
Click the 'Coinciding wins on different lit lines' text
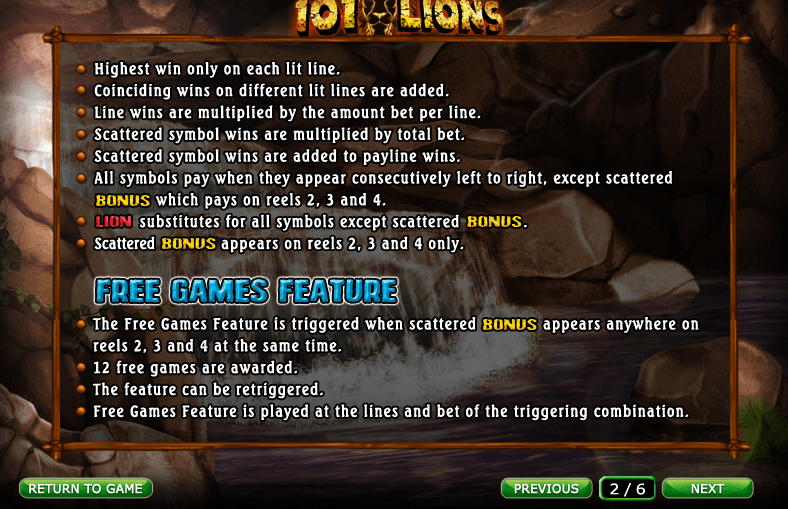(271, 91)
